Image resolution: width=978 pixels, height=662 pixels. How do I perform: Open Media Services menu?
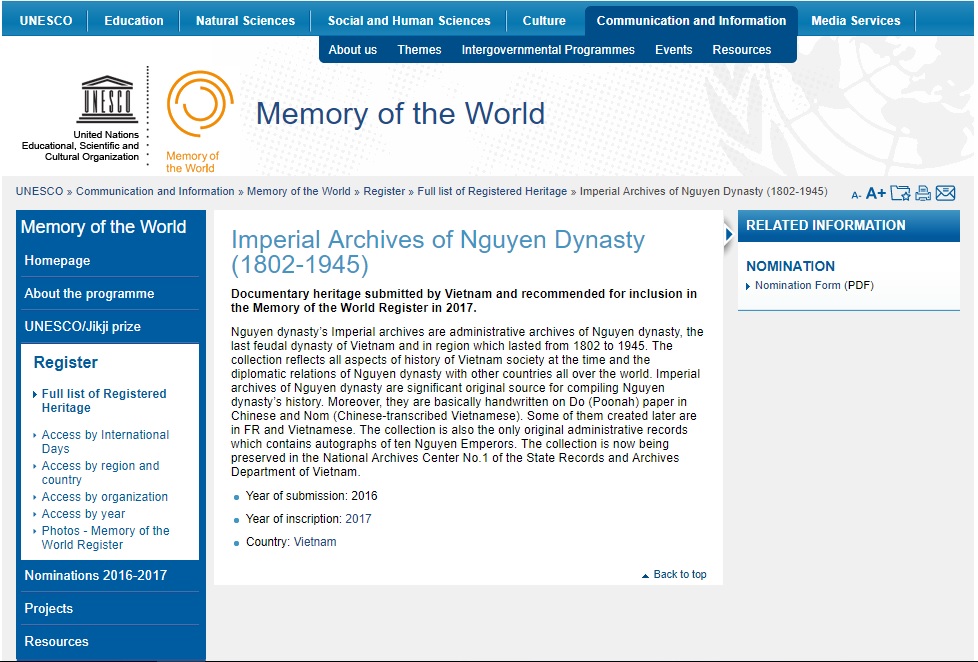[x=856, y=21]
